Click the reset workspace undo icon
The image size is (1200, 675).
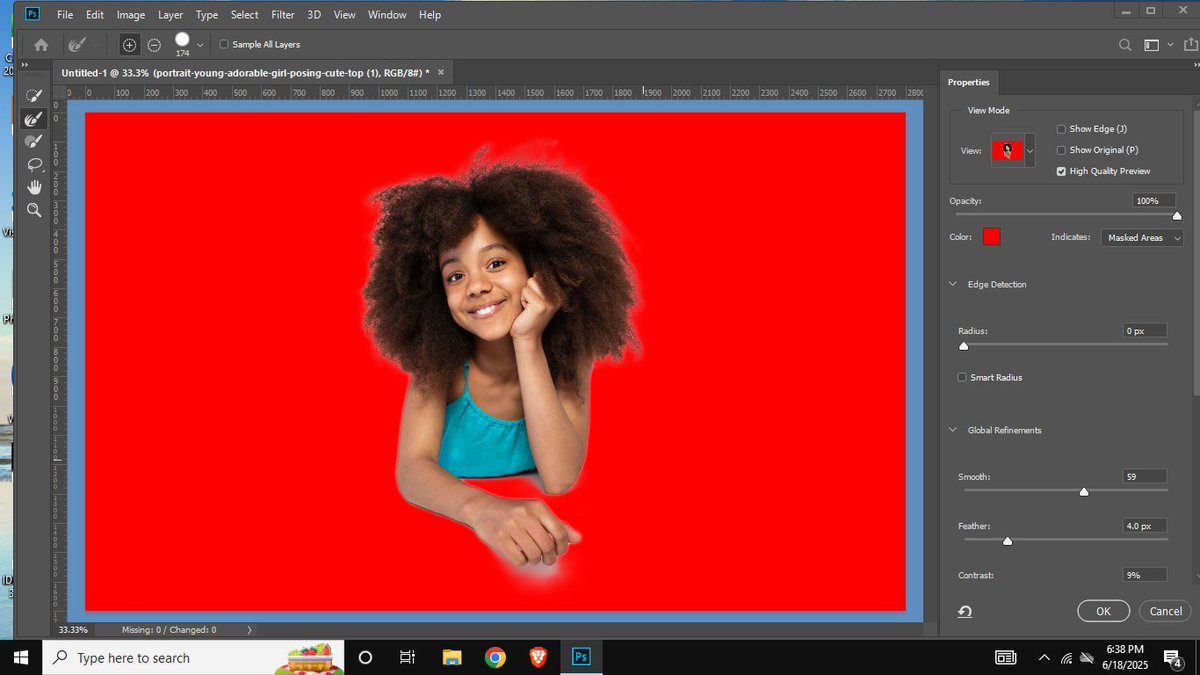965,612
